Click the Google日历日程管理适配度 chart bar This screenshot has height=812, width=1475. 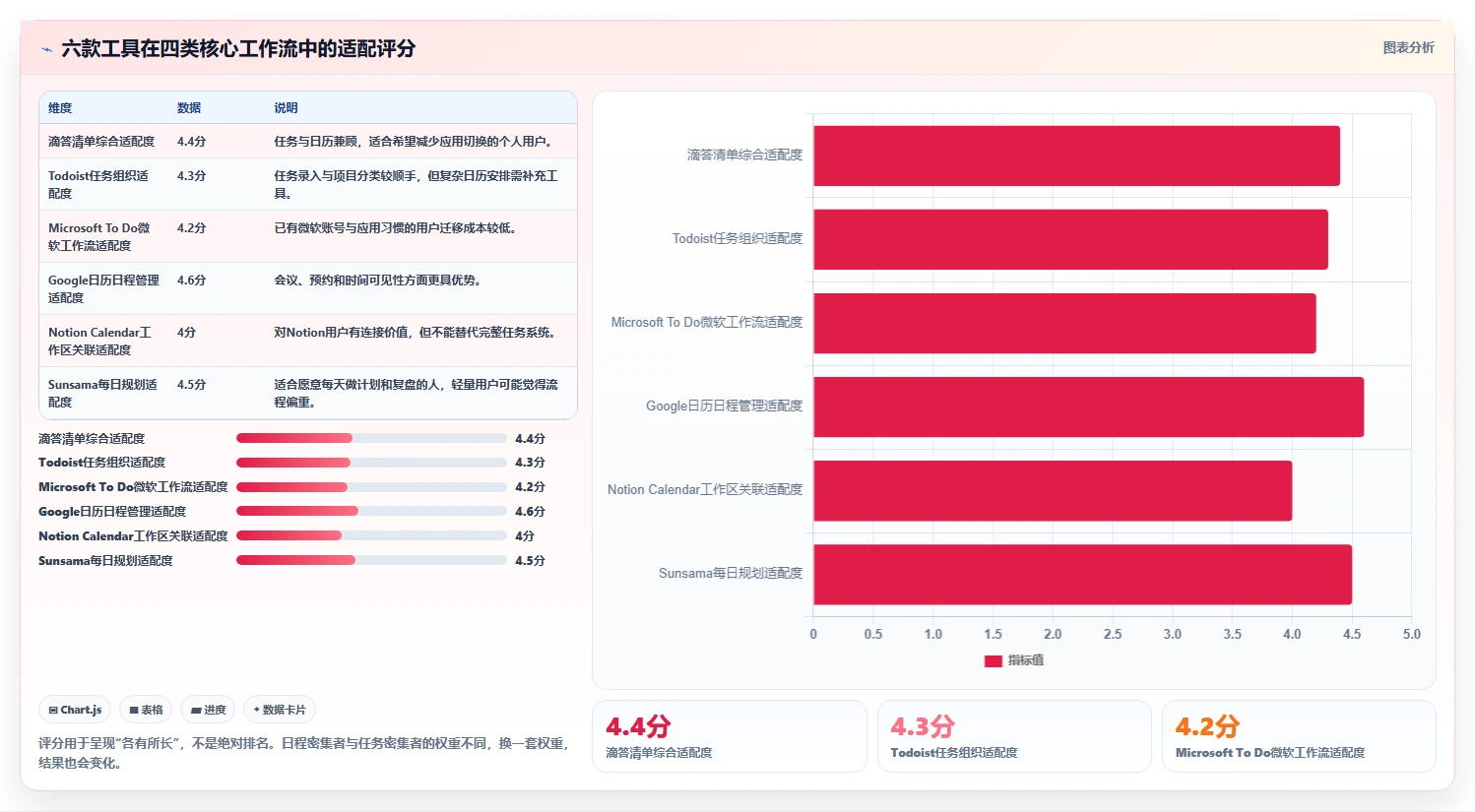(1088, 406)
